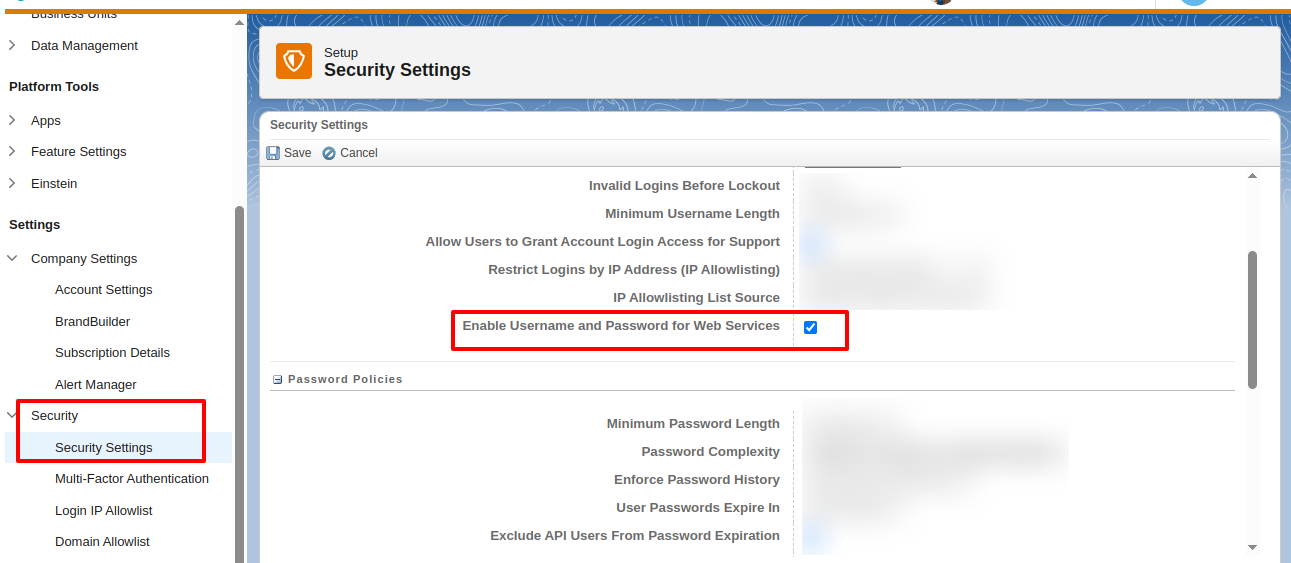
Task: Open Multi-Factor Authentication settings page
Action: [132, 478]
